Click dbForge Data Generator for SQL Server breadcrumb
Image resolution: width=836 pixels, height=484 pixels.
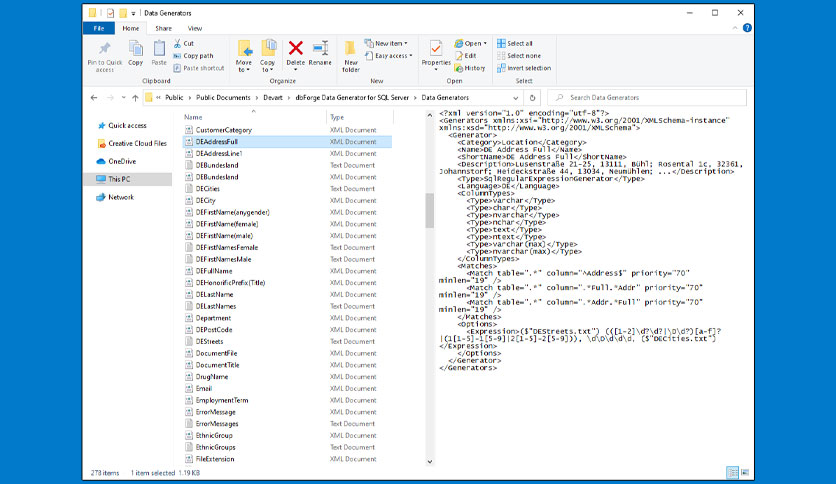tap(352, 98)
